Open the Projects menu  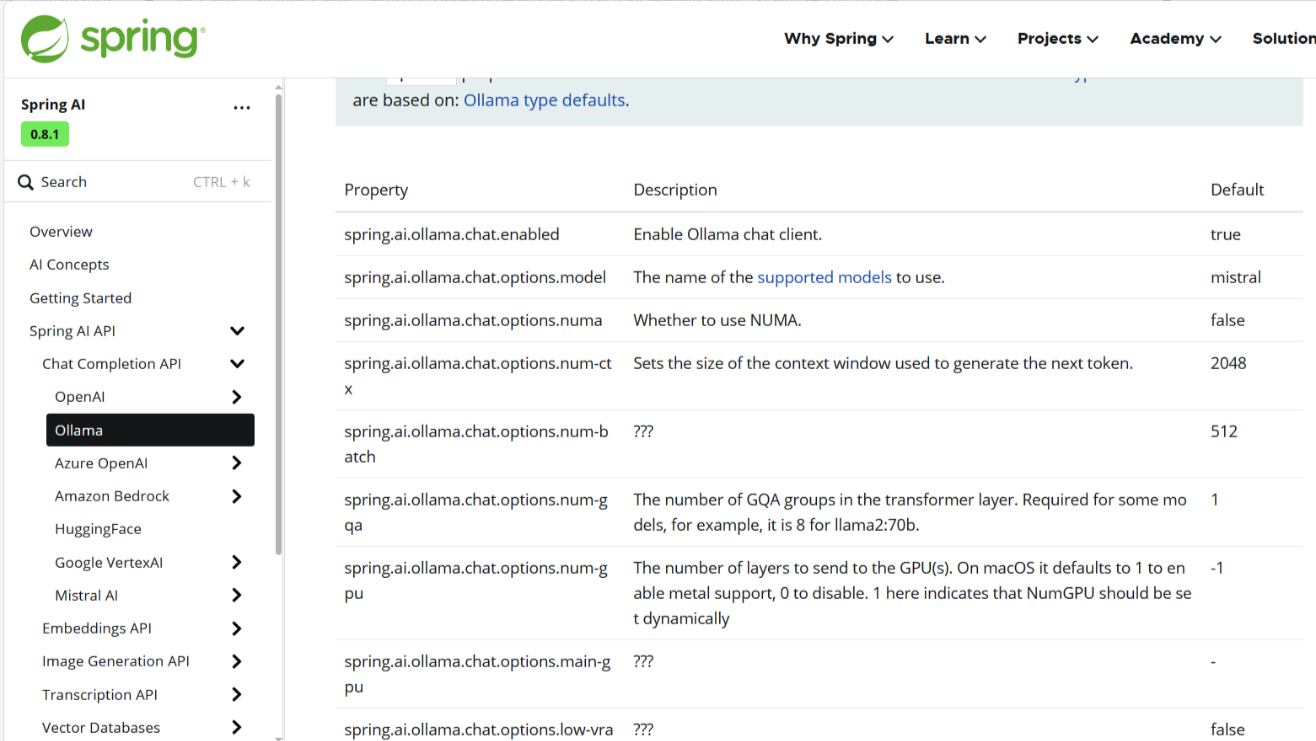click(x=1058, y=38)
